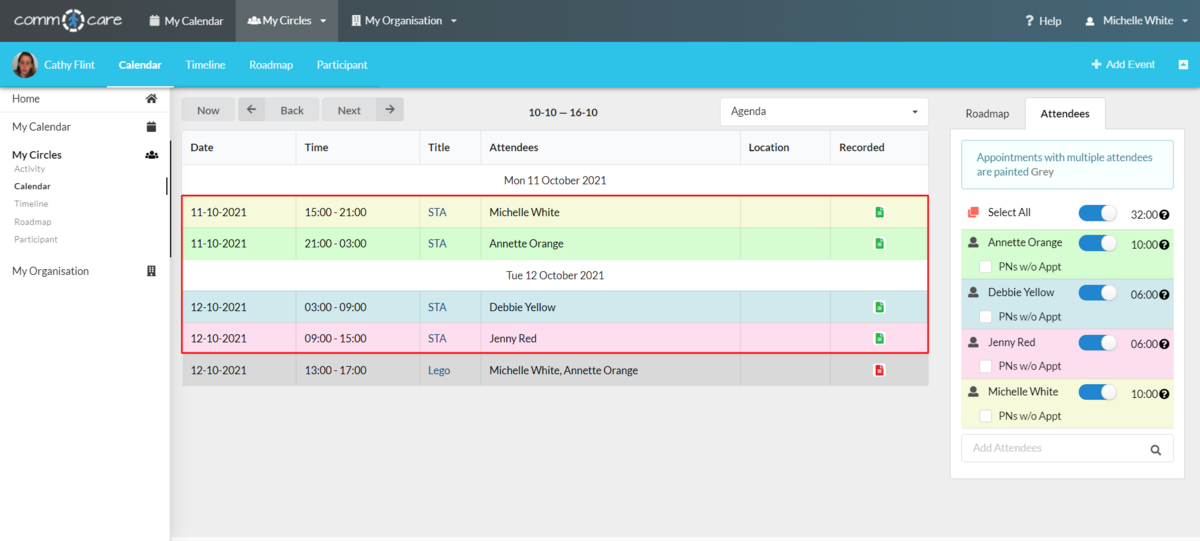The image size is (1200, 541).
Task: Open the Agenda view dropdown
Action: tap(823, 111)
